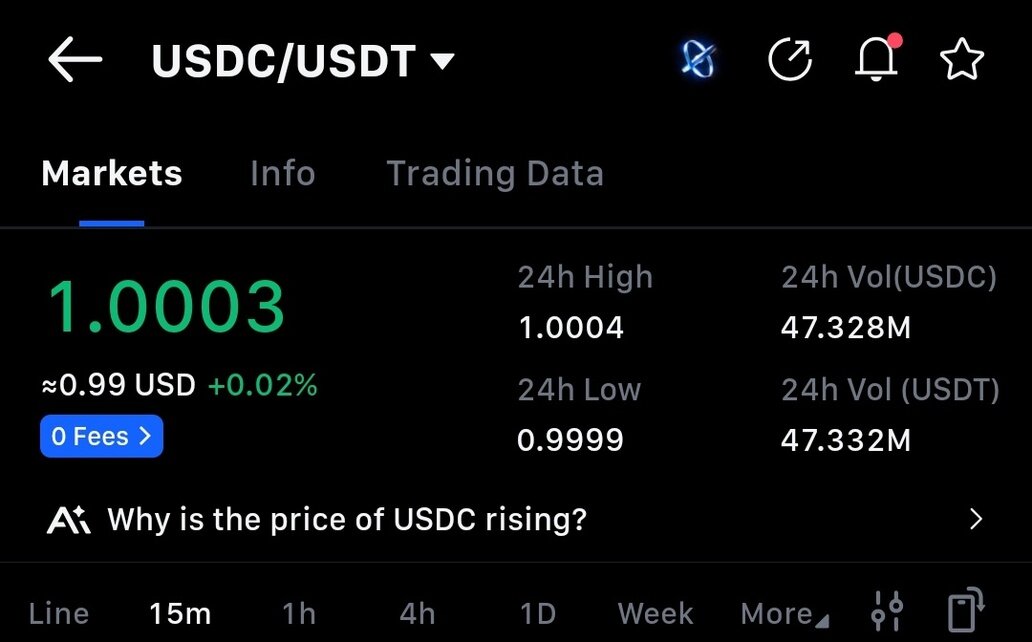Switch chart to 1h interval
This screenshot has width=1032, height=642.
299,613
